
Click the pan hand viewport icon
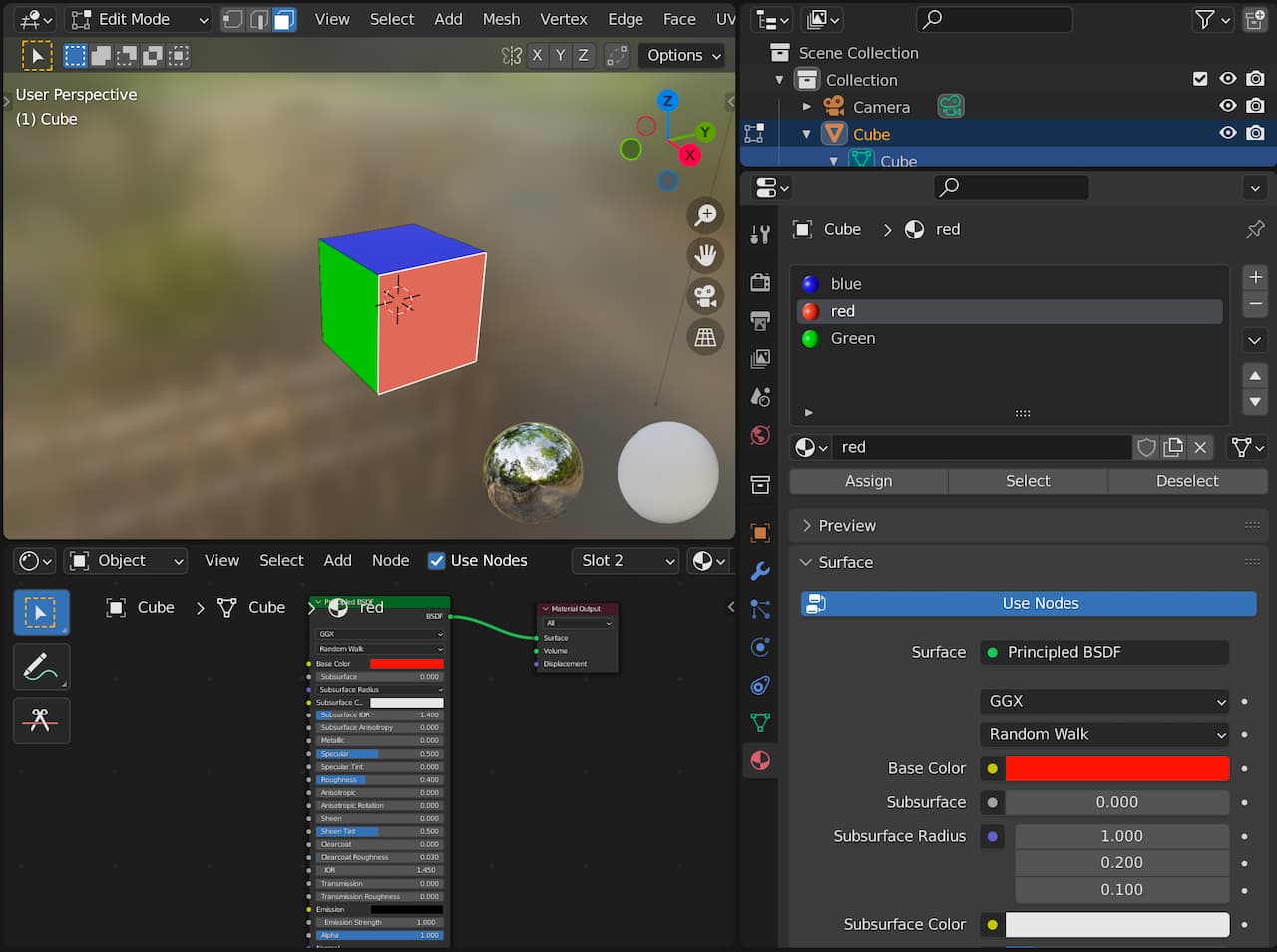705,255
